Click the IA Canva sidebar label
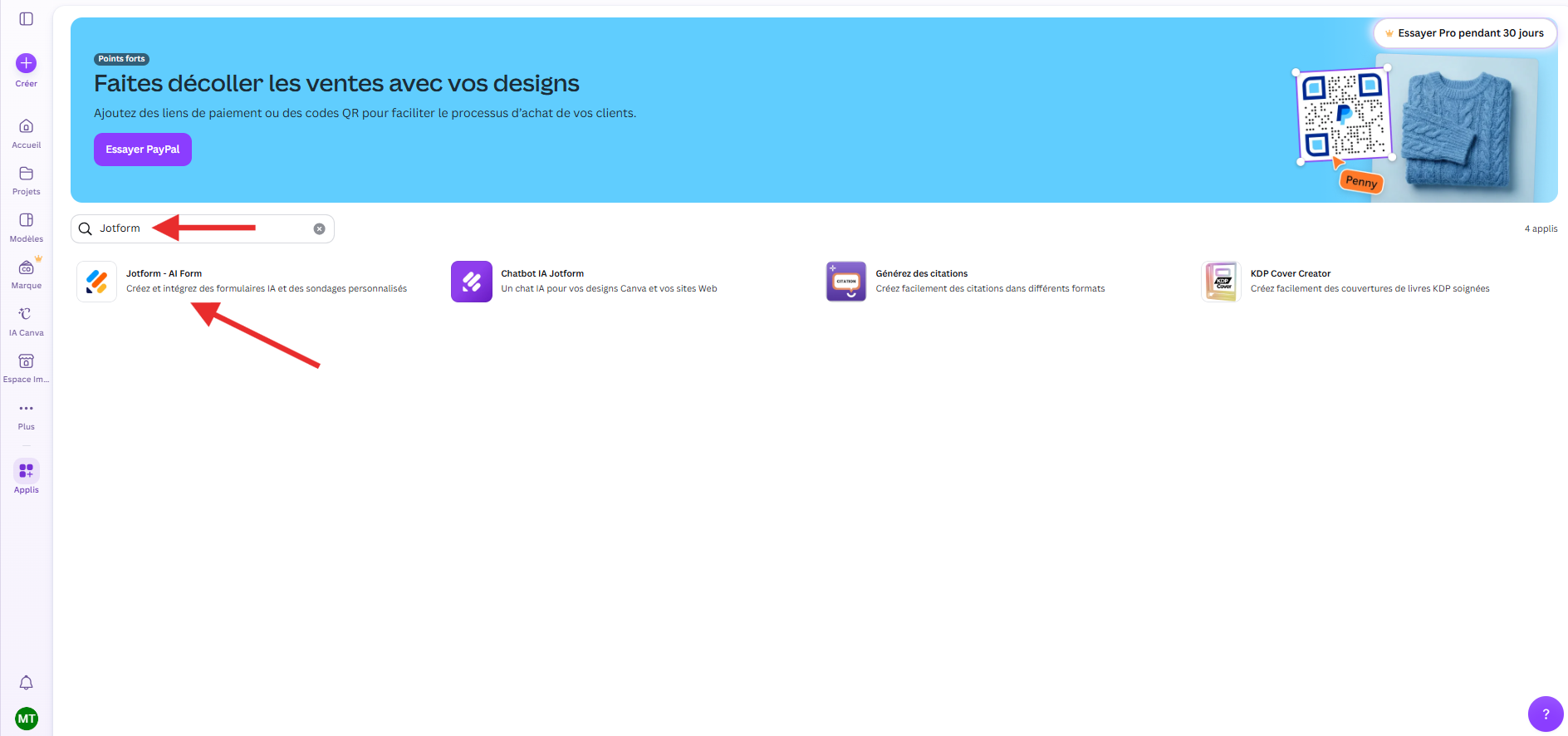This screenshot has height=736, width=1568. (27, 333)
